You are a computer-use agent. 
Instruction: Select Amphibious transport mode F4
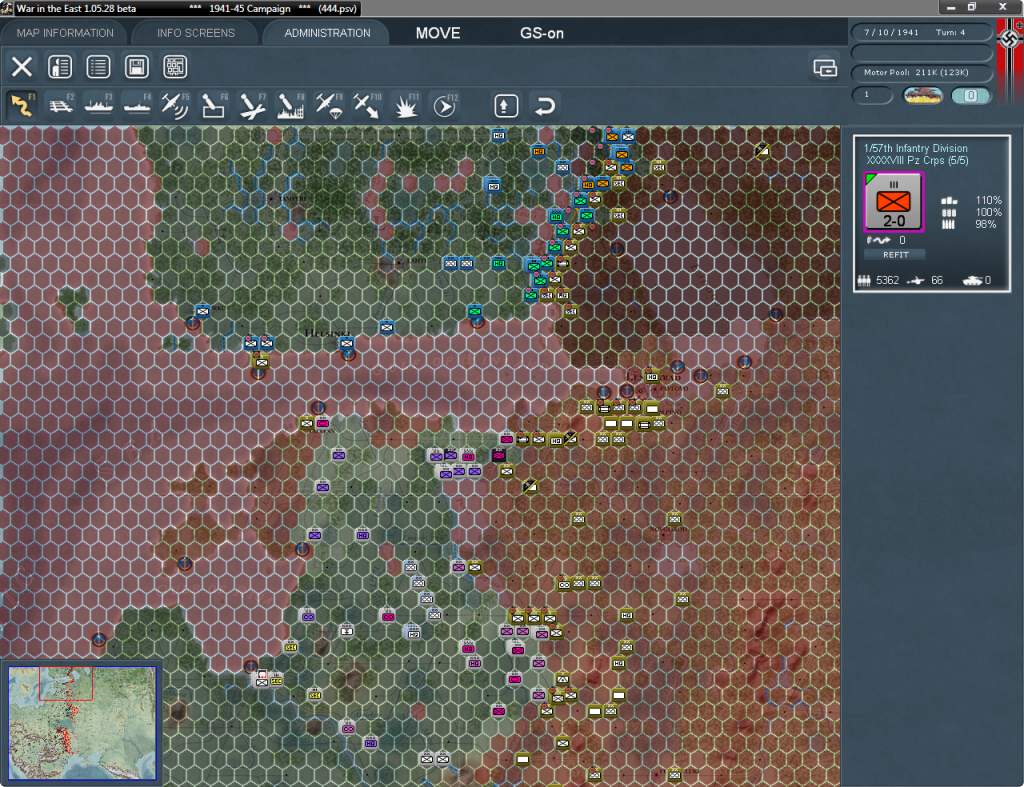click(x=137, y=105)
